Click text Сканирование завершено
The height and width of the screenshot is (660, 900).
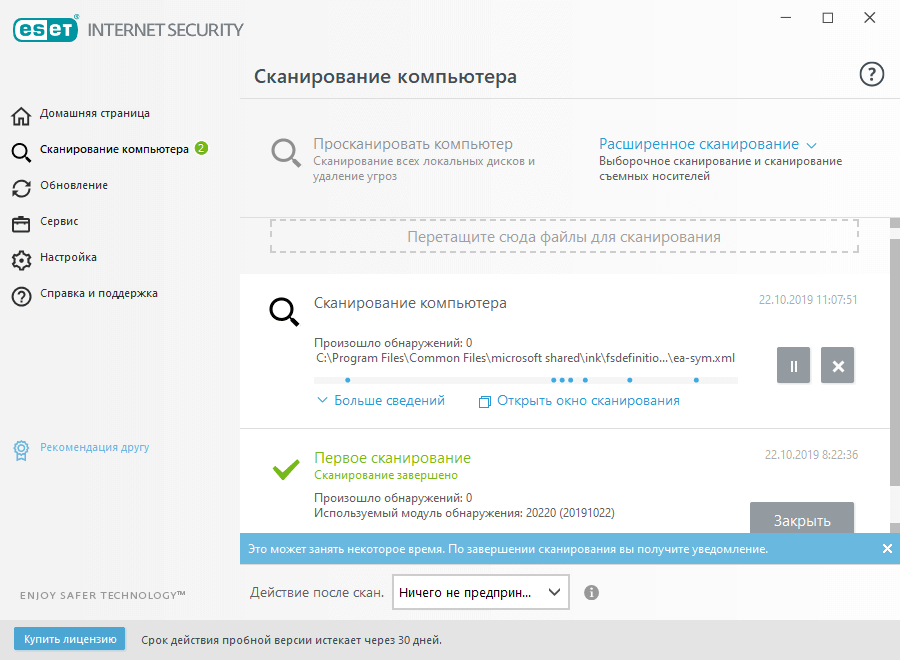386,475
